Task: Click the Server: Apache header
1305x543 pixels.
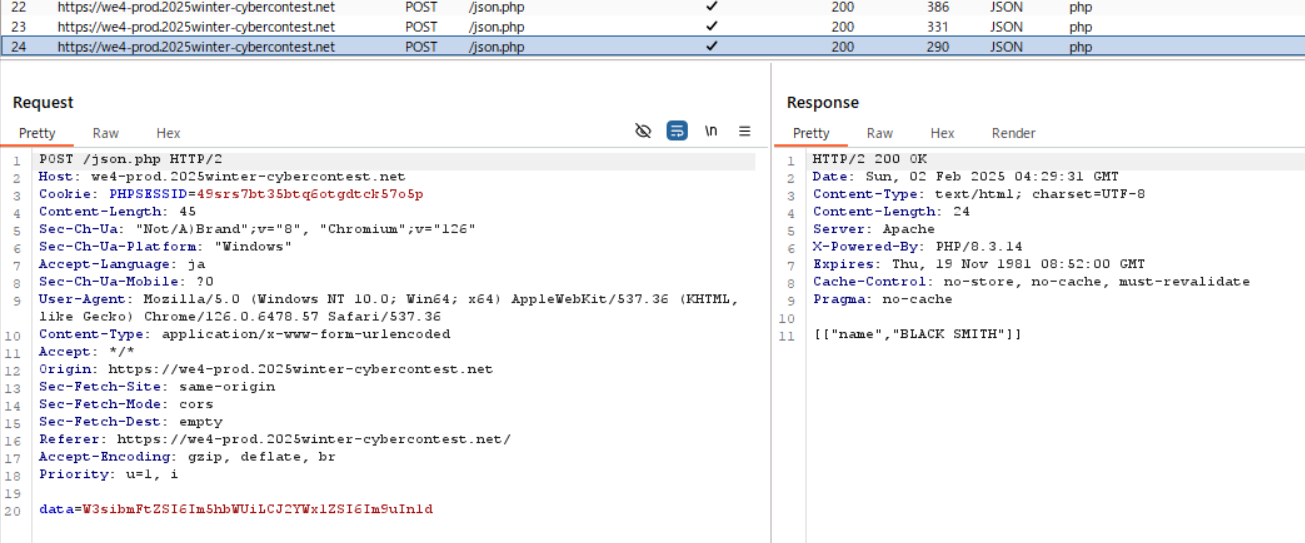Action: point(874,229)
